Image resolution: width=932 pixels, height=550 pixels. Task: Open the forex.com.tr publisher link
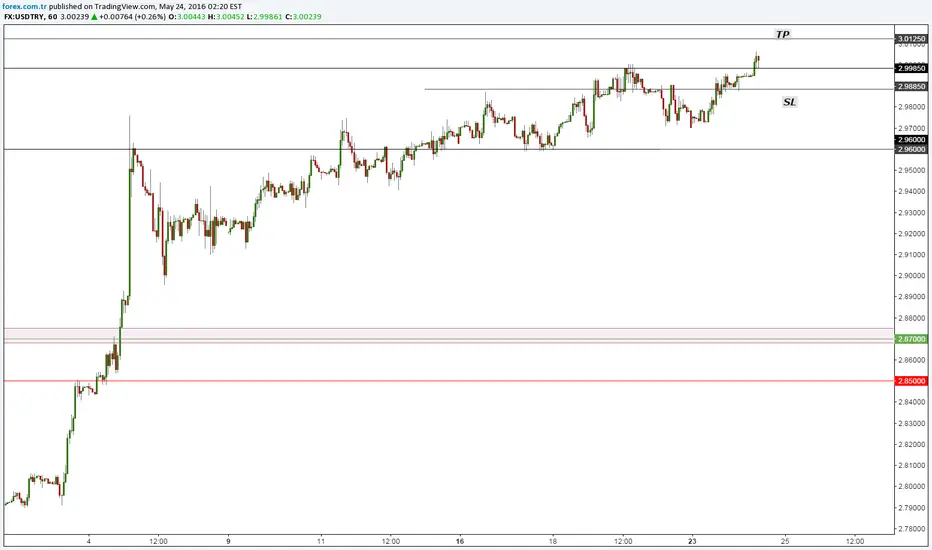click(25, 6)
